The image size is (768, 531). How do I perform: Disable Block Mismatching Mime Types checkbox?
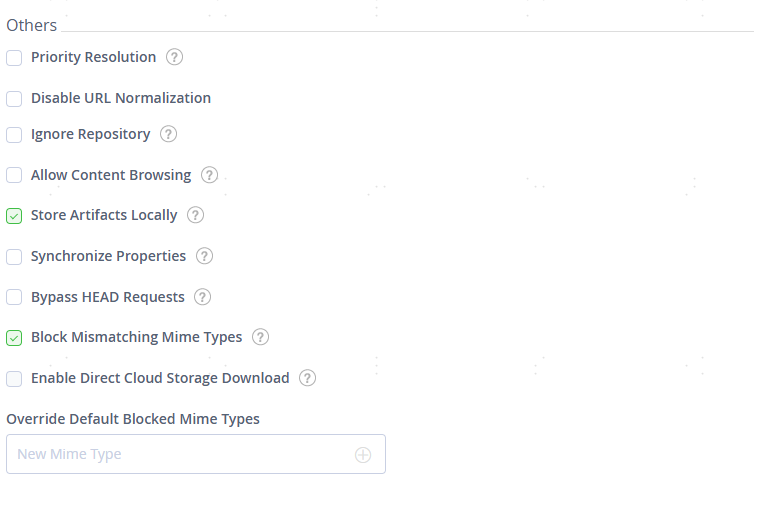coord(14,338)
